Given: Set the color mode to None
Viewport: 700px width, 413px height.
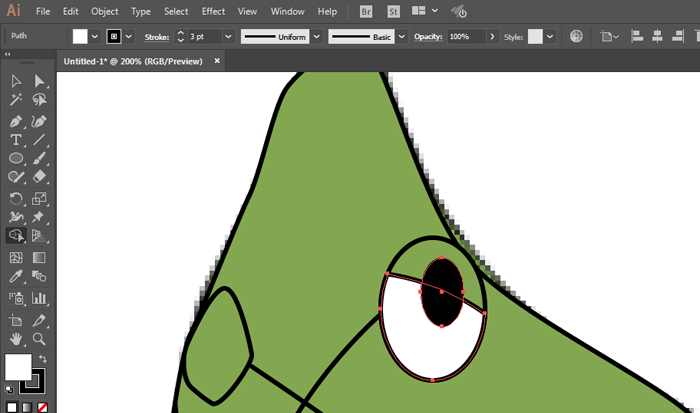Looking at the screenshot, I should tap(42, 407).
